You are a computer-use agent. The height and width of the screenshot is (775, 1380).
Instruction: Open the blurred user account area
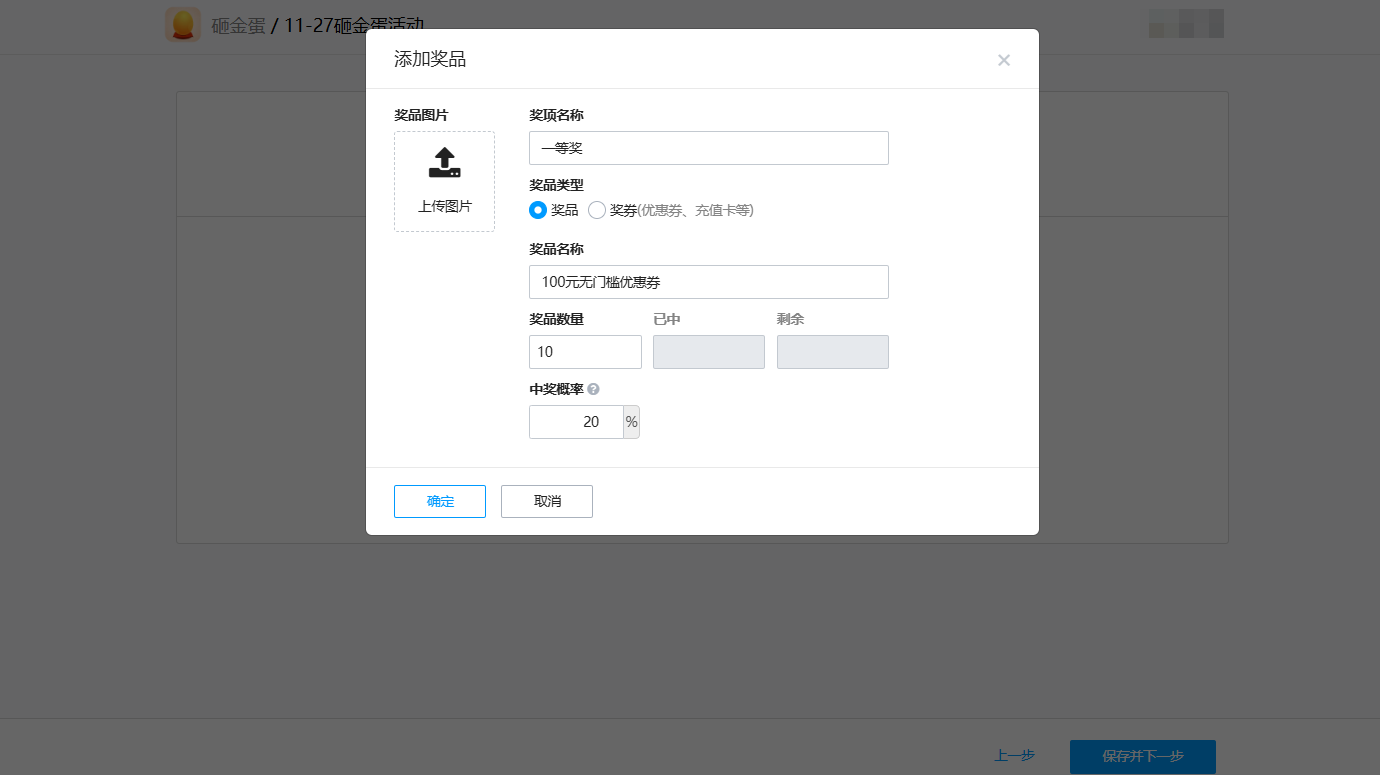(x=1186, y=24)
